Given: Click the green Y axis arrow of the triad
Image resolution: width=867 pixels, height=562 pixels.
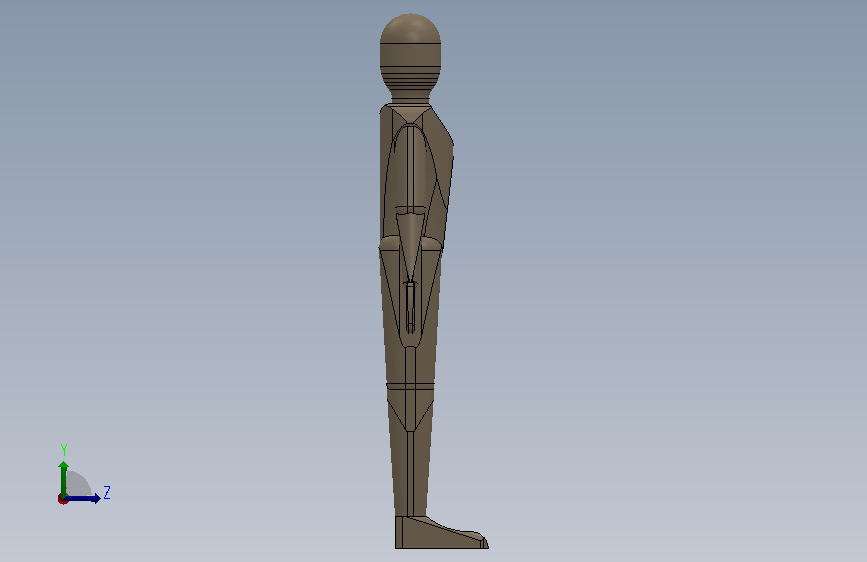Looking at the screenshot, I should pyautogui.click(x=63, y=479).
